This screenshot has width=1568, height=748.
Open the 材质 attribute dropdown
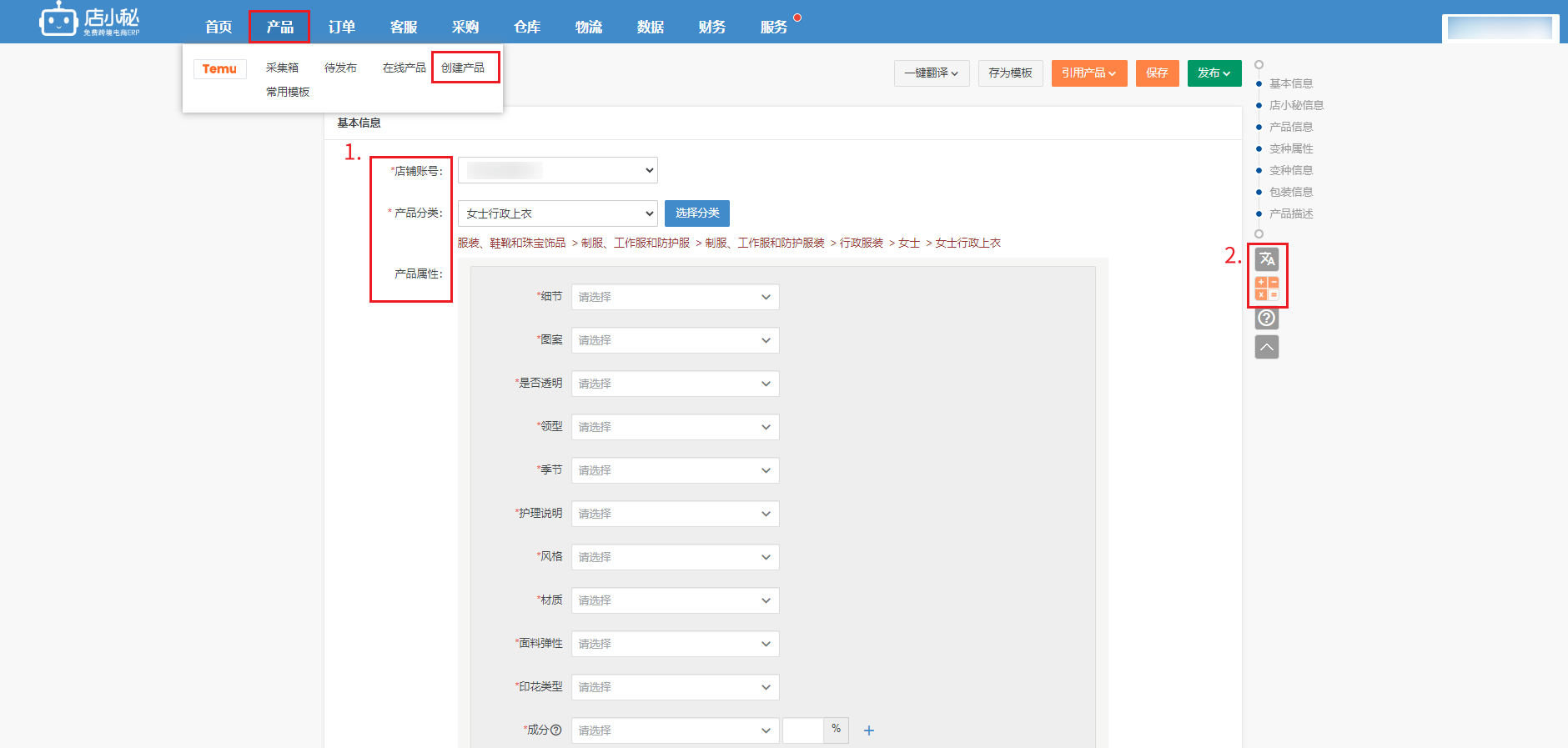click(676, 600)
